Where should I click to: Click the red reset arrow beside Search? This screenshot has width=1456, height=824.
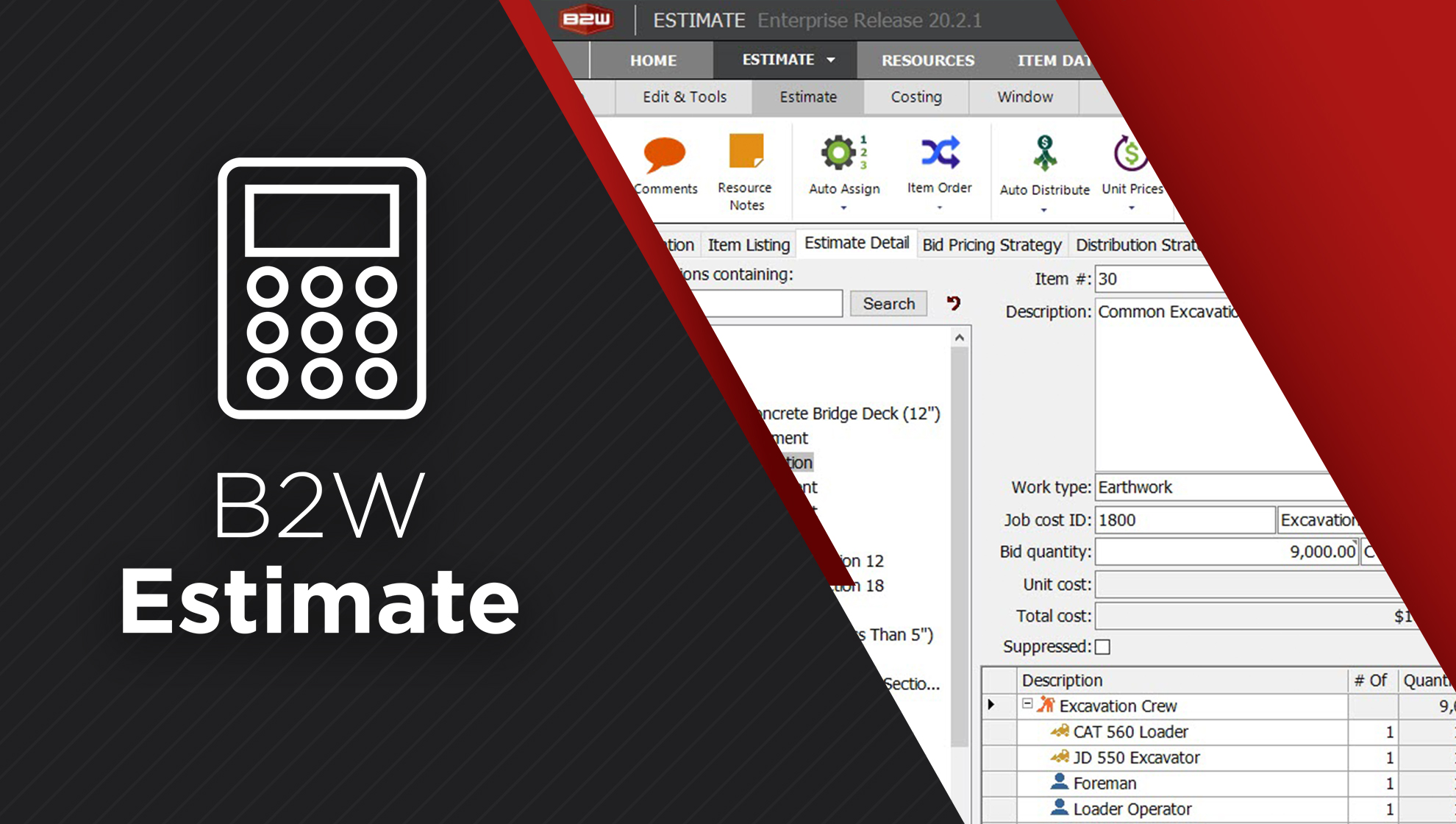pos(954,303)
